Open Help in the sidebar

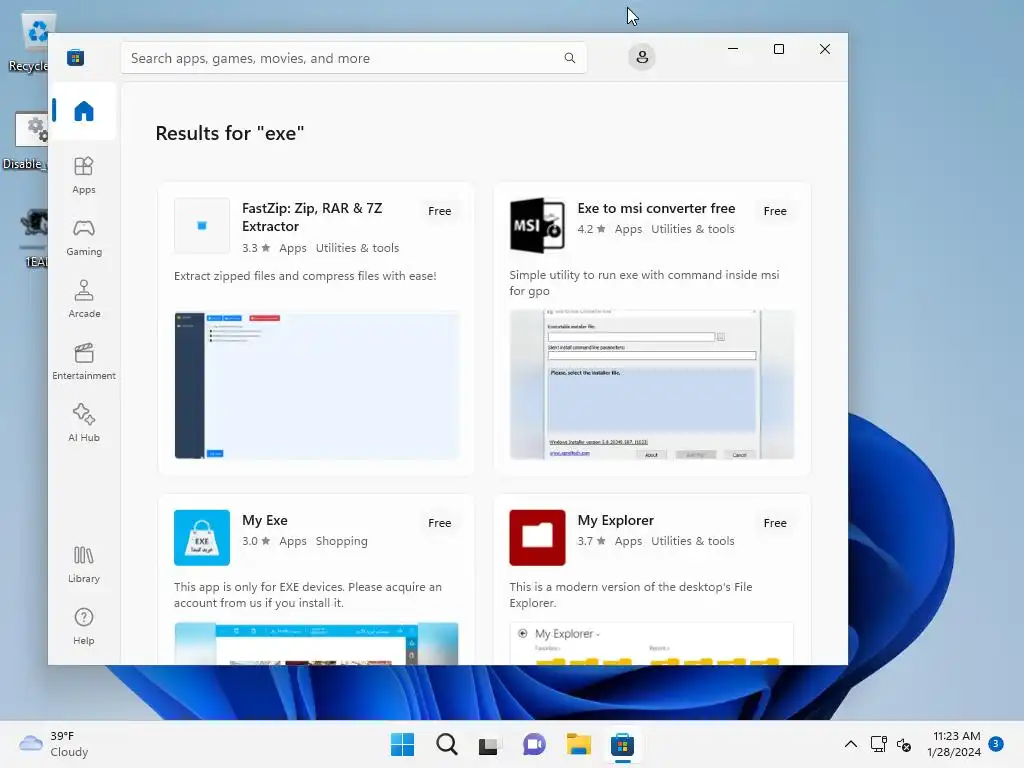coord(84,626)
